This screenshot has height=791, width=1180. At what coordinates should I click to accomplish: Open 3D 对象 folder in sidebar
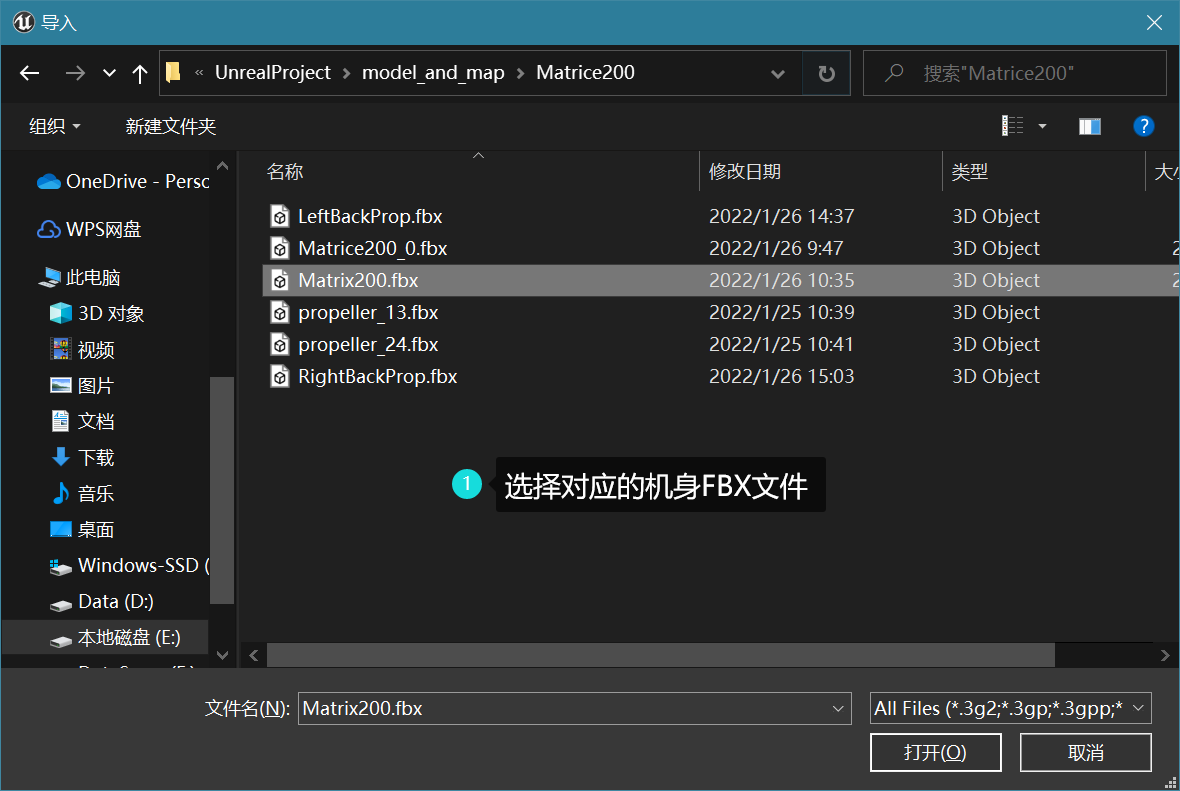[x=96, y=314]
